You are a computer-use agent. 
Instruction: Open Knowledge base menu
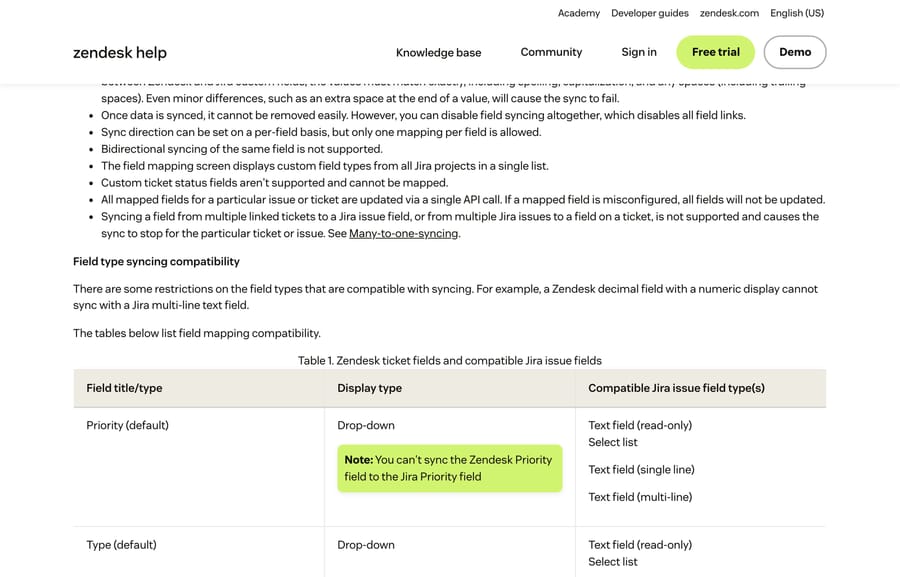[439, 52]
